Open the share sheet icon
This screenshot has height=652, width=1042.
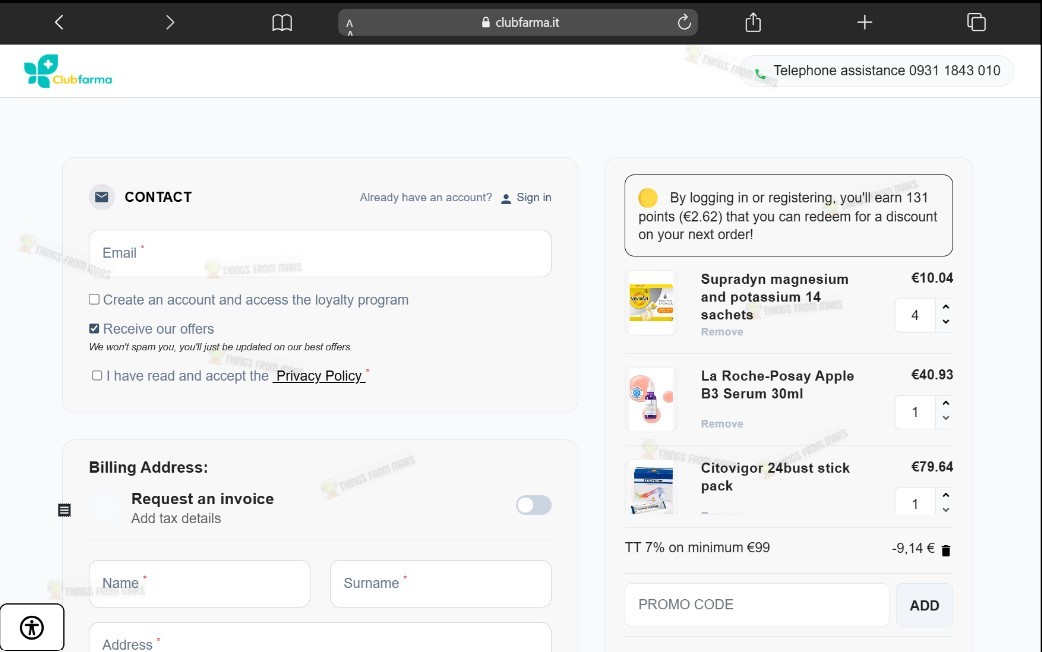coord(753,23)
